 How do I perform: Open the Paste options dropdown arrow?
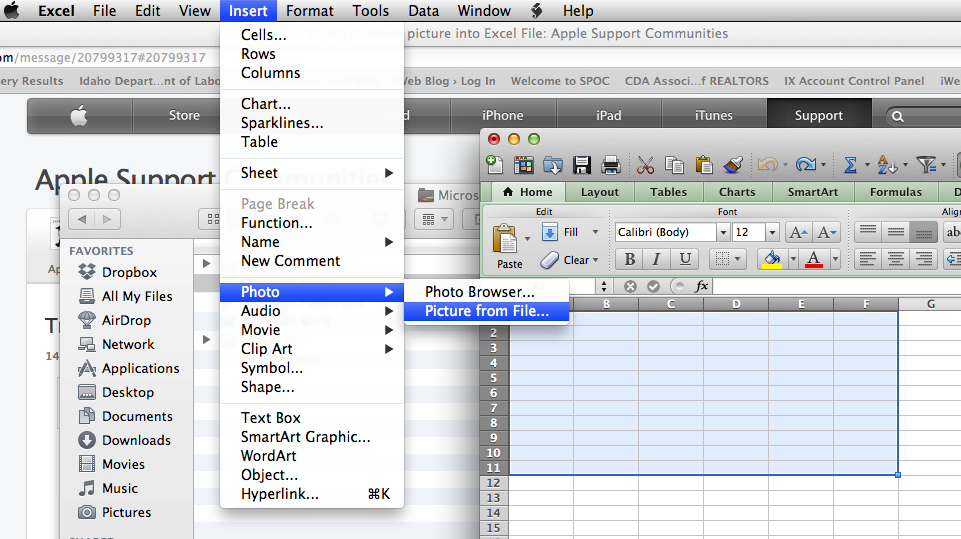tap(527, 239)
